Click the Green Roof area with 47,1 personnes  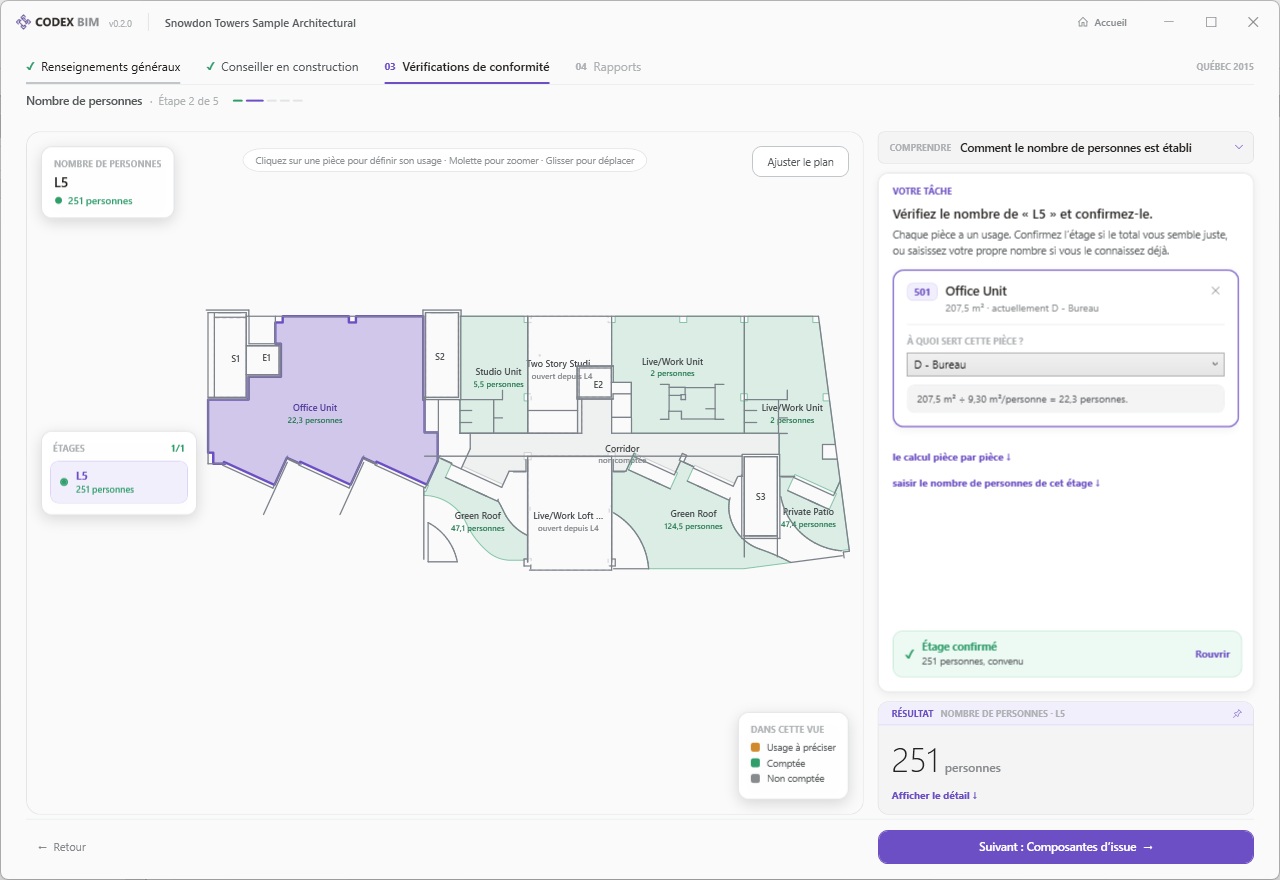coord(478,522)
